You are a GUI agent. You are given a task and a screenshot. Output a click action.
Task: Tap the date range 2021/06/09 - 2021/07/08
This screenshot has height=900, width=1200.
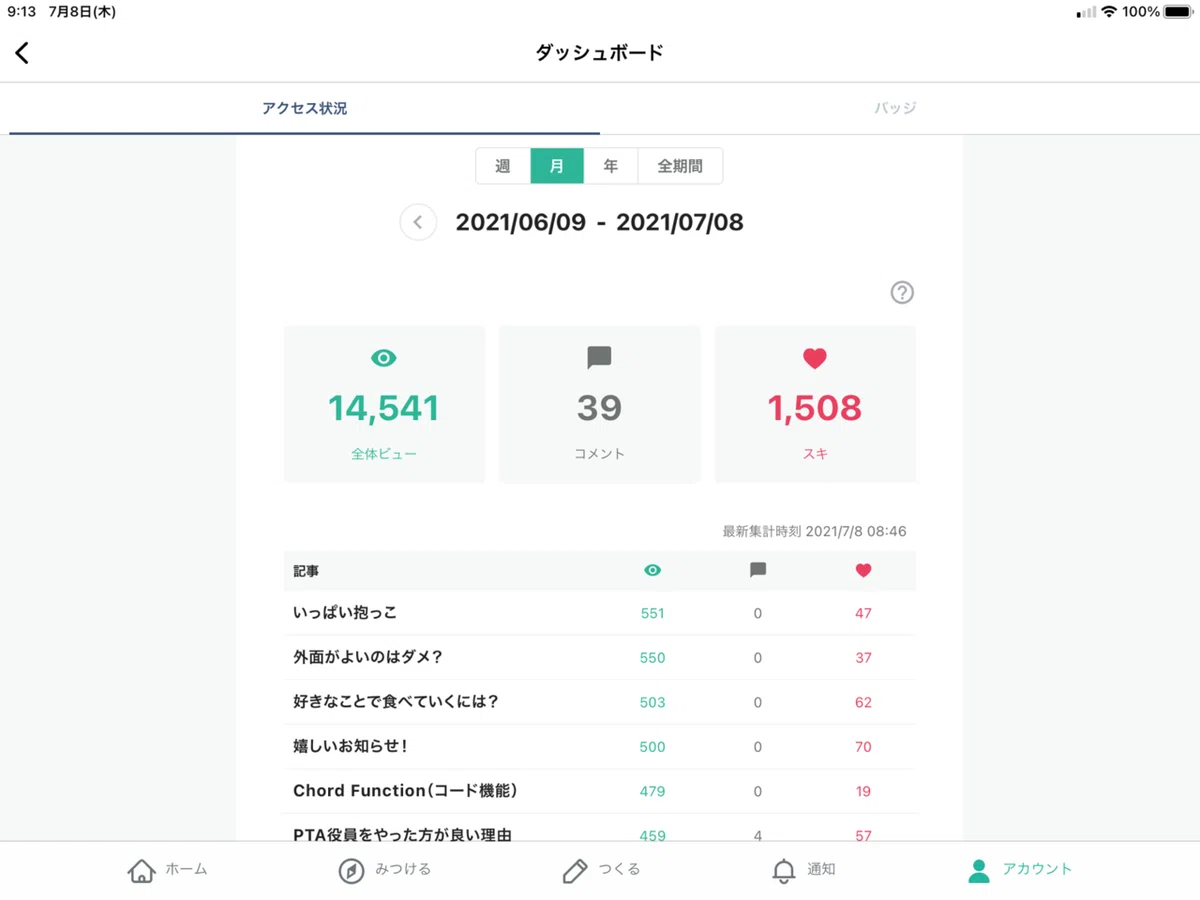599,222
